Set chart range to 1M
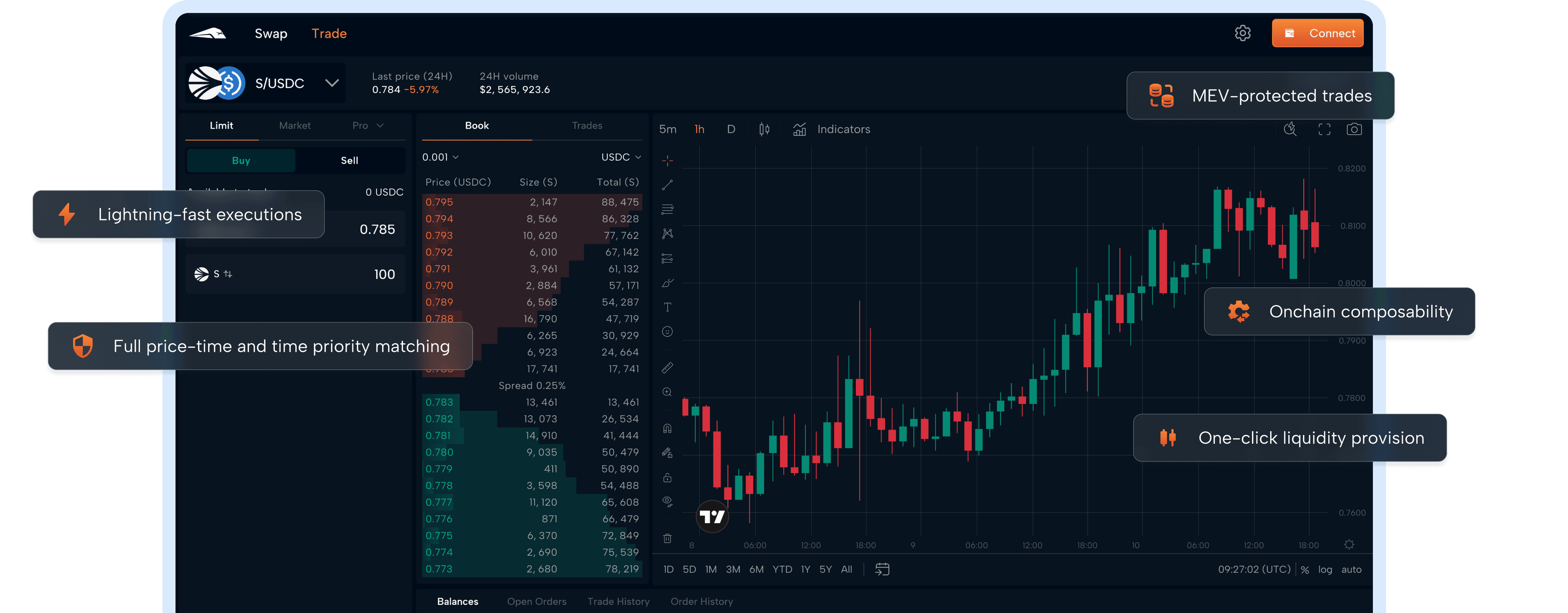Screen dimensions: 1568x613 click(x=711, y=570)
